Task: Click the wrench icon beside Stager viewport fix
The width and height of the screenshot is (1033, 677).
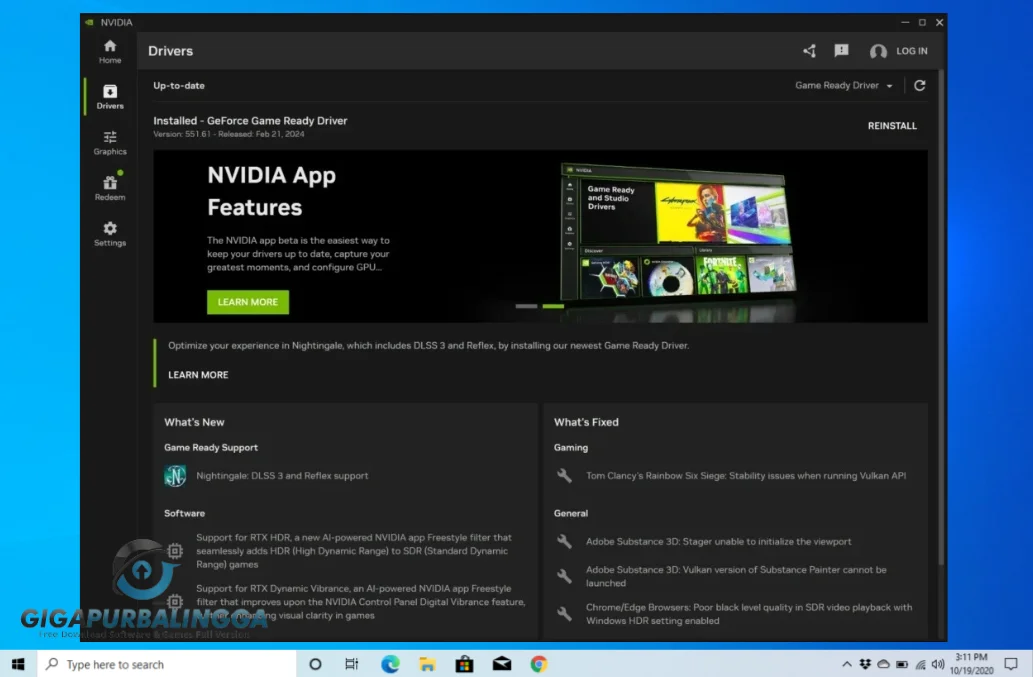Action: tap(565, 541)
